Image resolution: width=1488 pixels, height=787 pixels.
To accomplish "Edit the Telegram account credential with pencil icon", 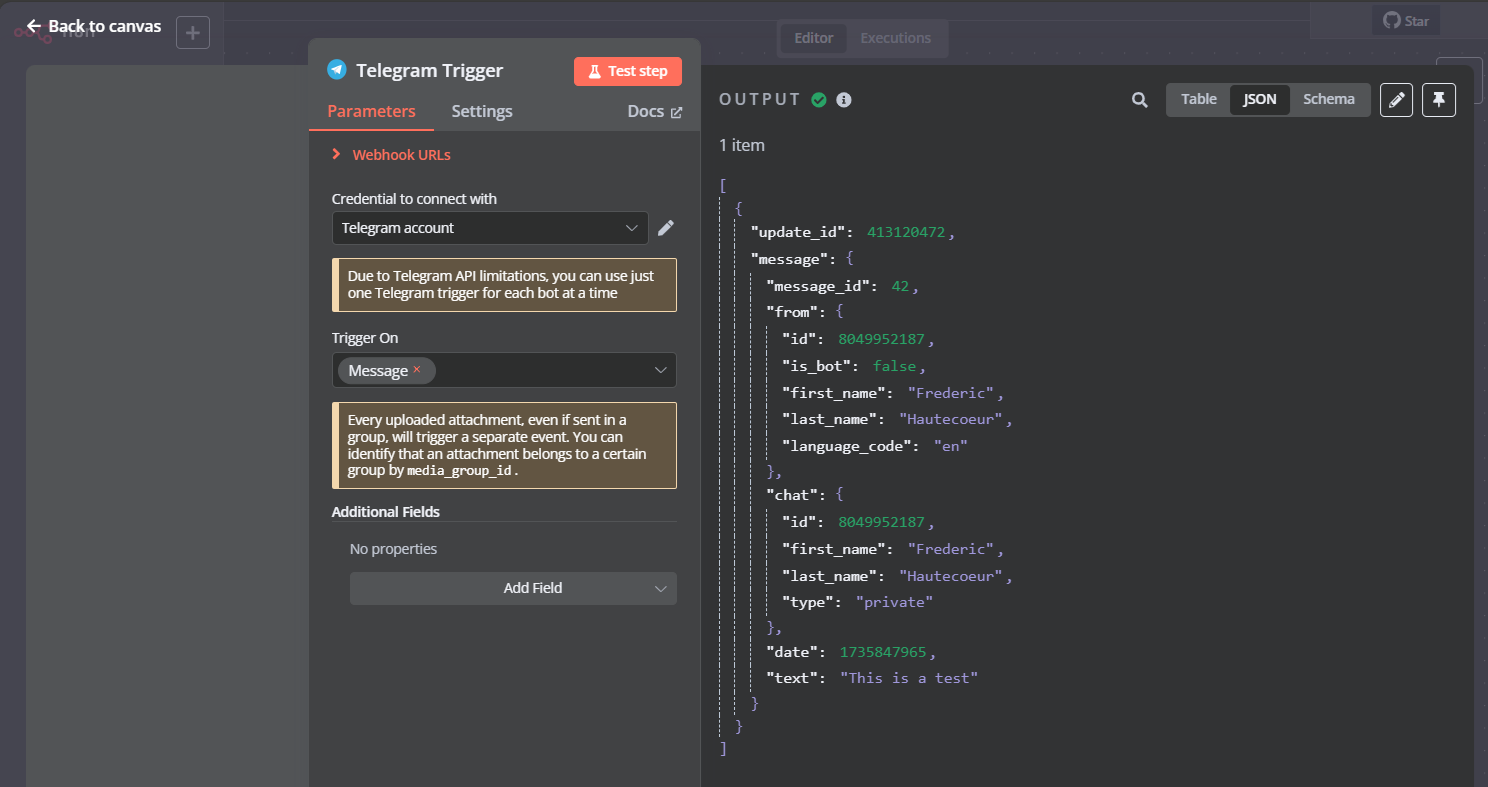I will 665,228.
